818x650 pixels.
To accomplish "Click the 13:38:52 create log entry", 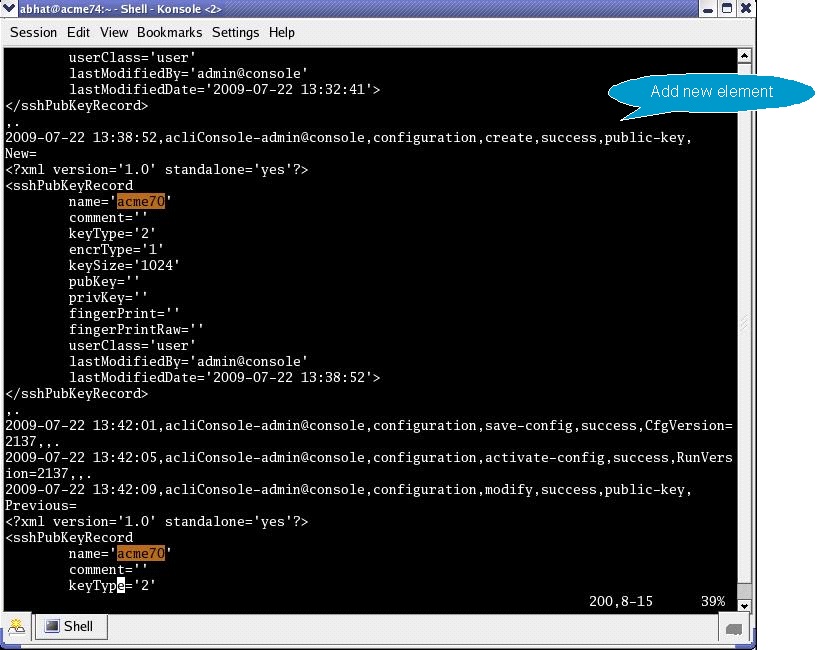I will coord(348,138).
